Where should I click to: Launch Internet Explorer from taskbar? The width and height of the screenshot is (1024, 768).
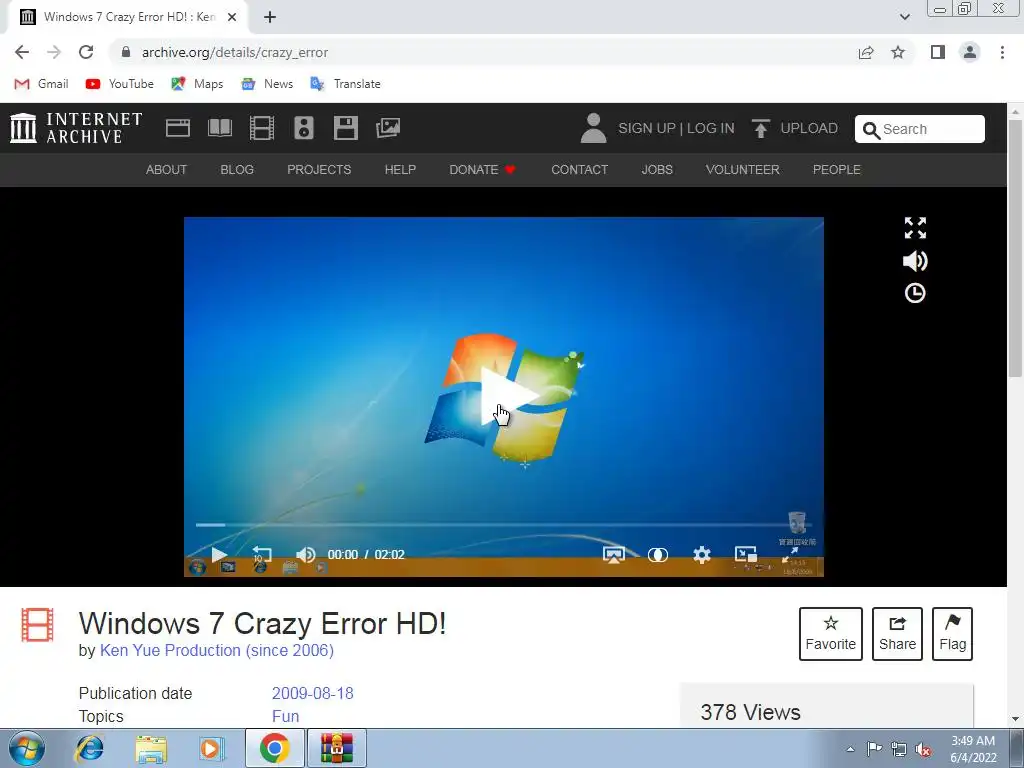[89, 748]
